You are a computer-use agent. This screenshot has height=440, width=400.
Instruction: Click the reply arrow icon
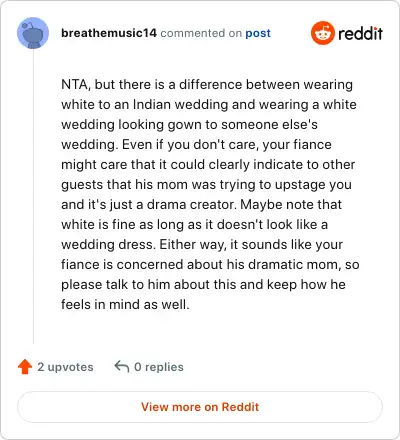click(122, 366)
